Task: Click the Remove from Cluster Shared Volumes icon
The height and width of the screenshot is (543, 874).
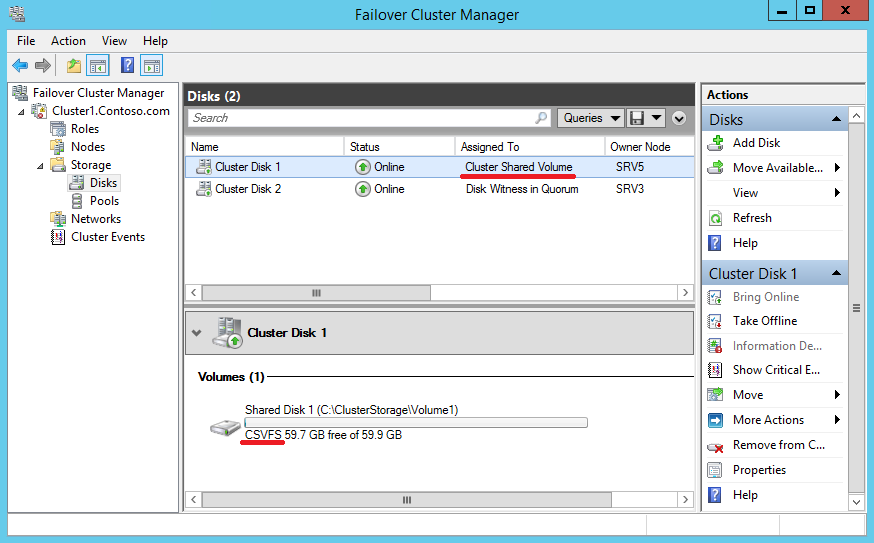Action: [715, 446]
